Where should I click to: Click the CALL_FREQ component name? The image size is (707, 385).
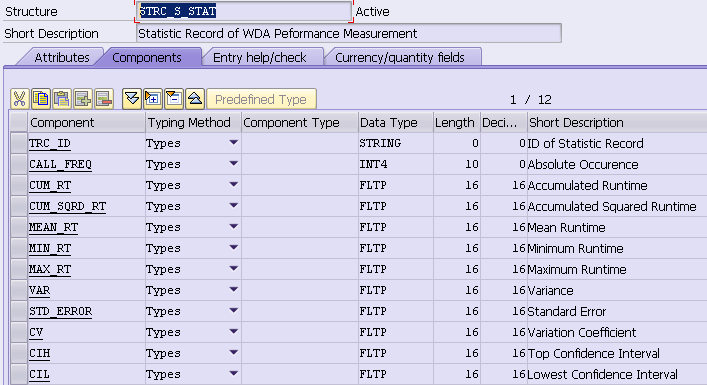60,164
